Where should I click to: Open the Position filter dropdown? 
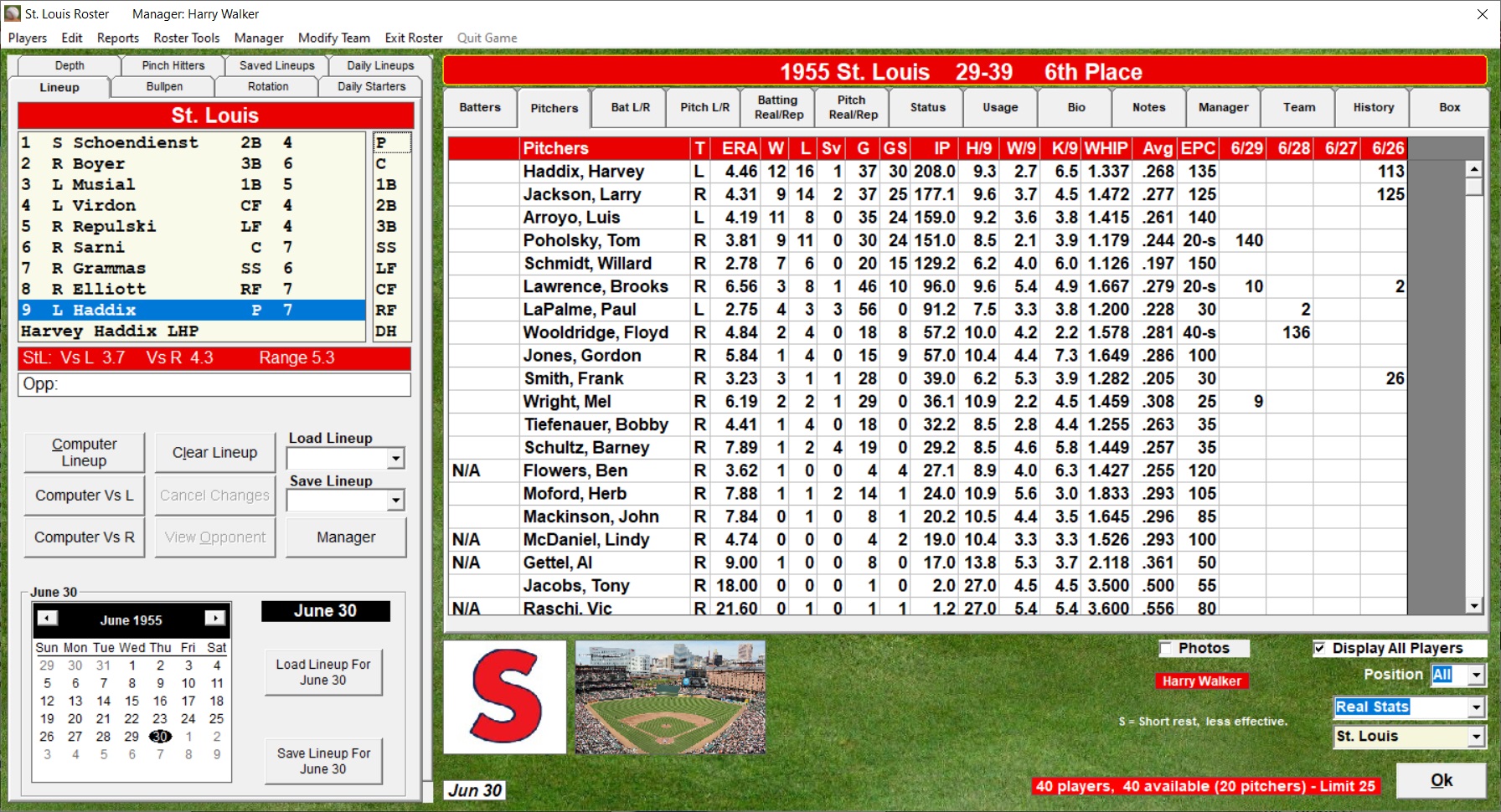click(1475, 676)
